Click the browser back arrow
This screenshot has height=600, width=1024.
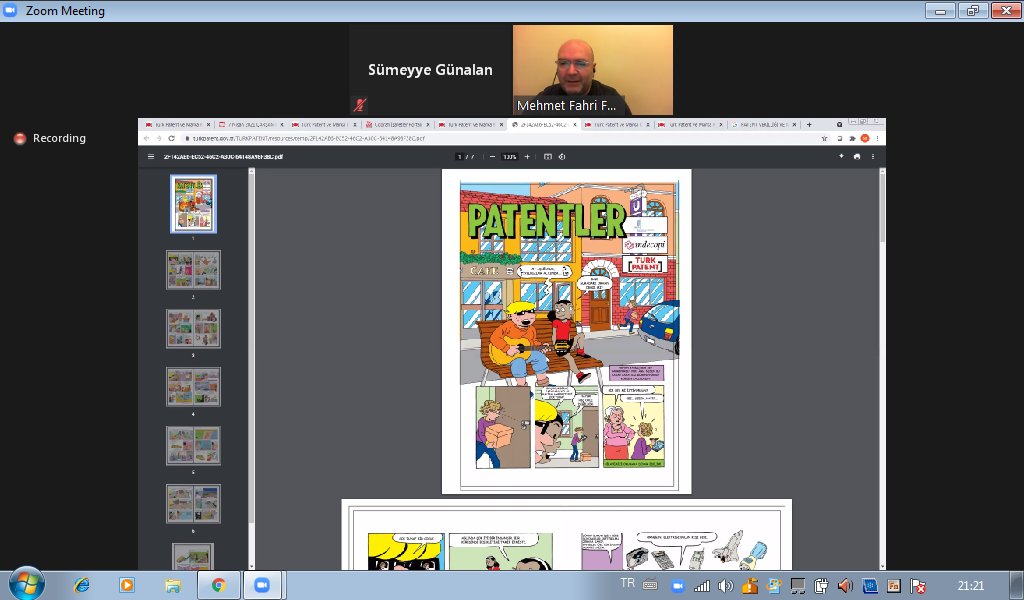coord(146,138)
